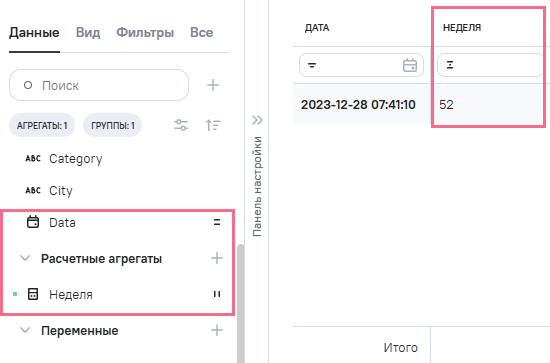Screen dimensions: 550x363
Task: Click the equals icon on the Data row
Action: click(x=217, y=222)
